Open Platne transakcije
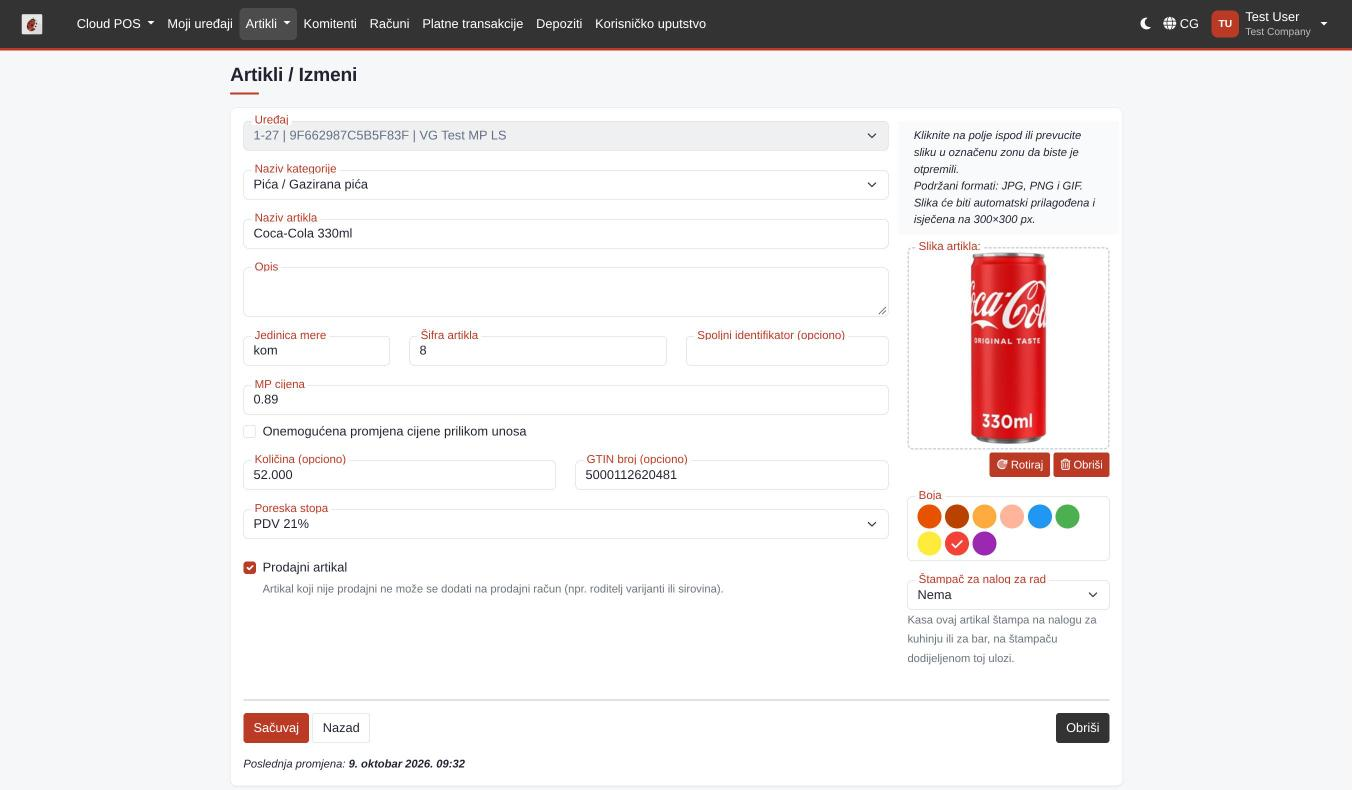 click(x=473, y=24)
